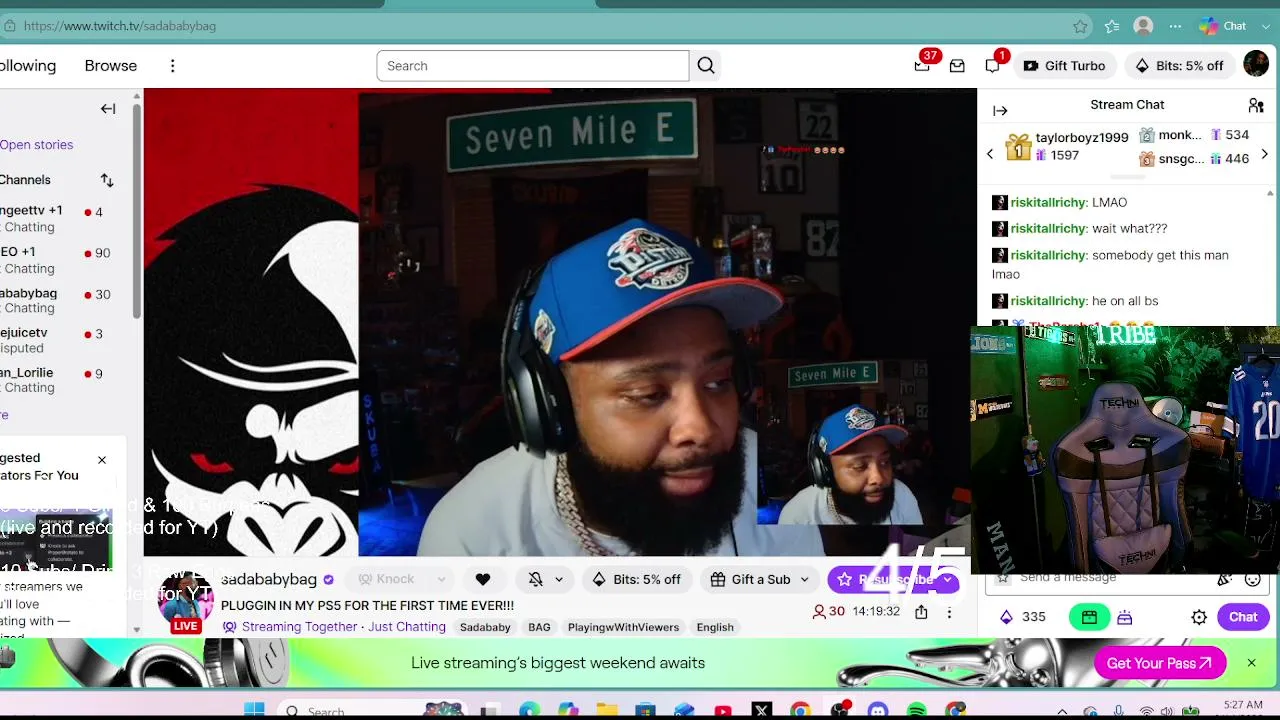Click the PlayingwWithViewers tag

tap(623, 627)
